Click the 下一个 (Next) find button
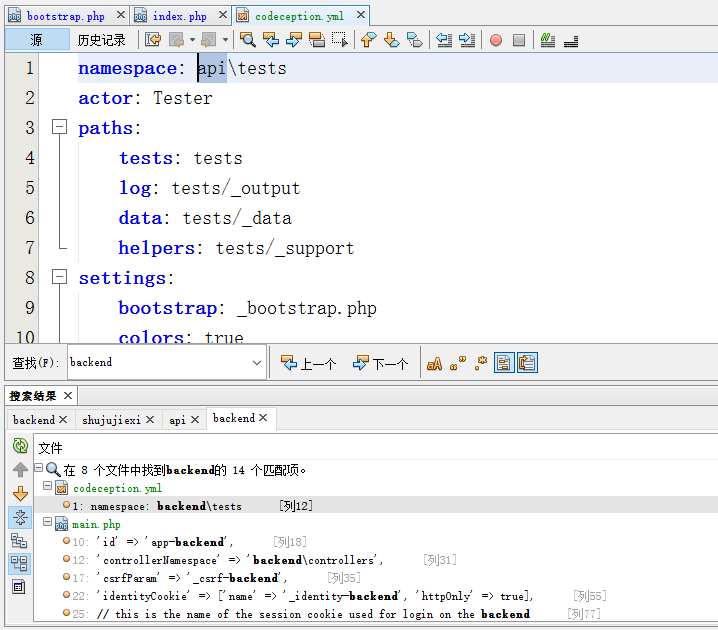 pos(381,364)
